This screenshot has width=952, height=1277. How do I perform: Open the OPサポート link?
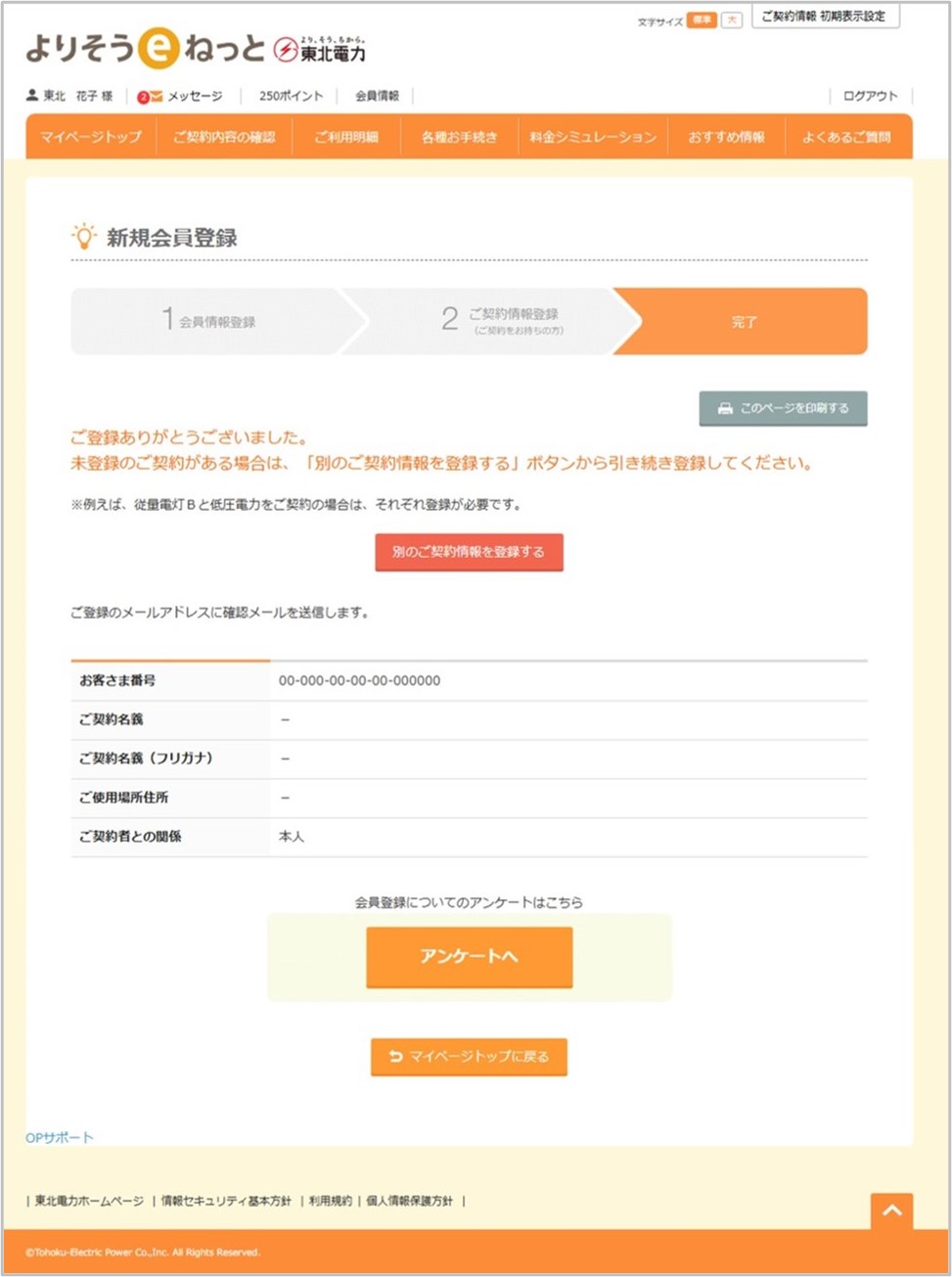59,1136
